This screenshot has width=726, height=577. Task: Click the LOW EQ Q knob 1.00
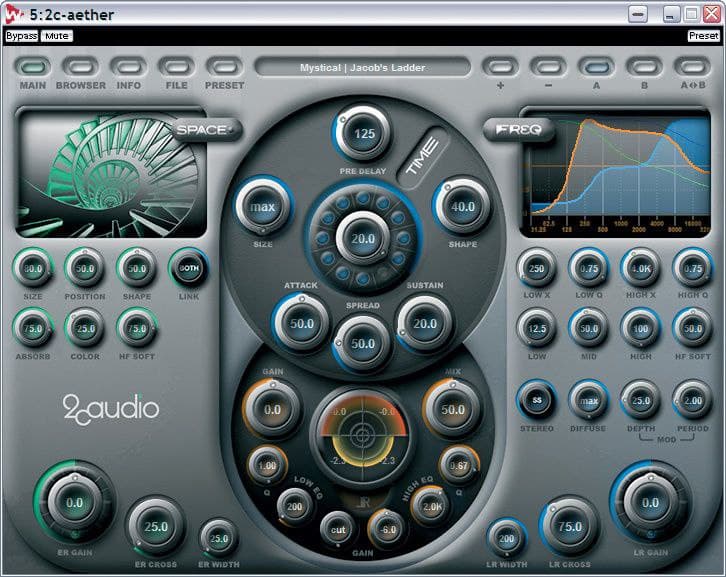tap(267, 465)
